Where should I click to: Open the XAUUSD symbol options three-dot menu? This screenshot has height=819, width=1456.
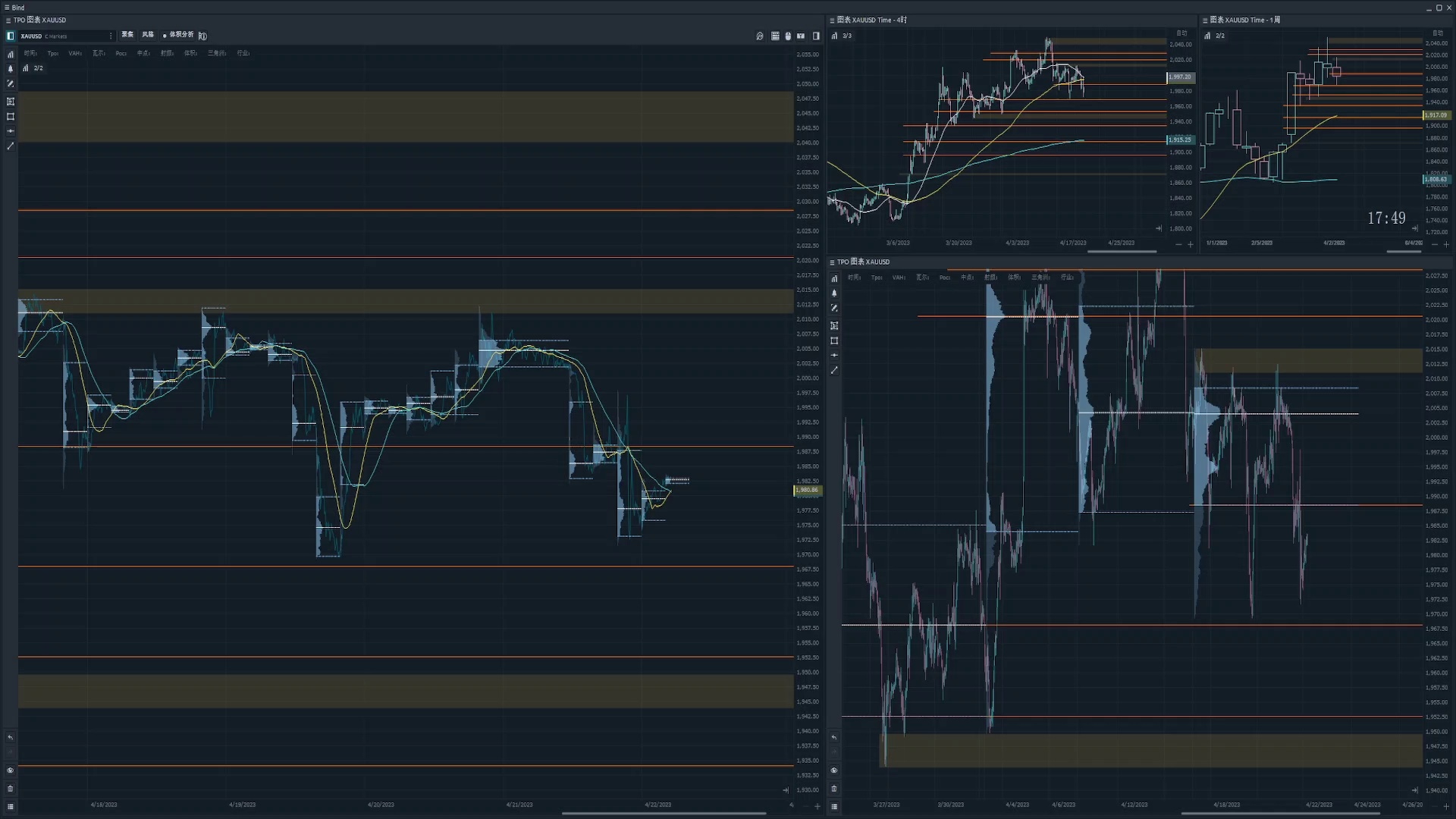coord(111,36)
